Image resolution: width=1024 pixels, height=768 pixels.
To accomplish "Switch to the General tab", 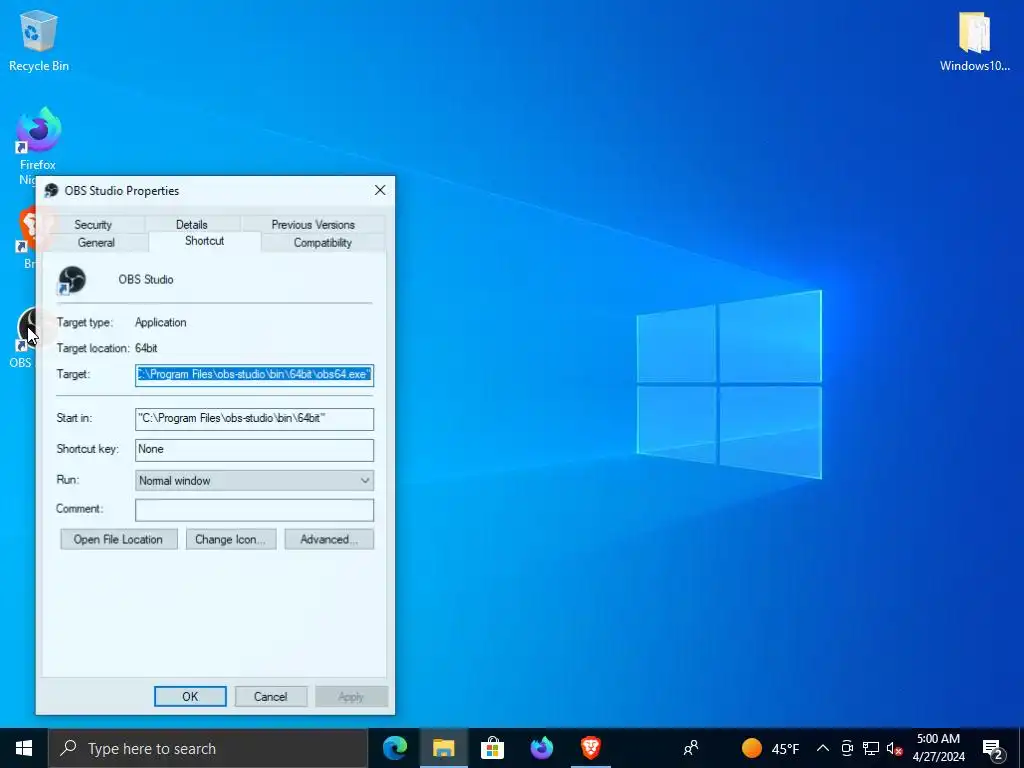I will point(96,242).
